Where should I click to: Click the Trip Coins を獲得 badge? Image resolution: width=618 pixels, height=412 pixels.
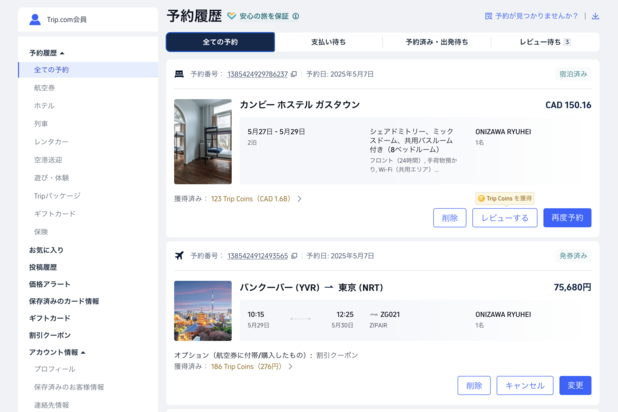504,198
